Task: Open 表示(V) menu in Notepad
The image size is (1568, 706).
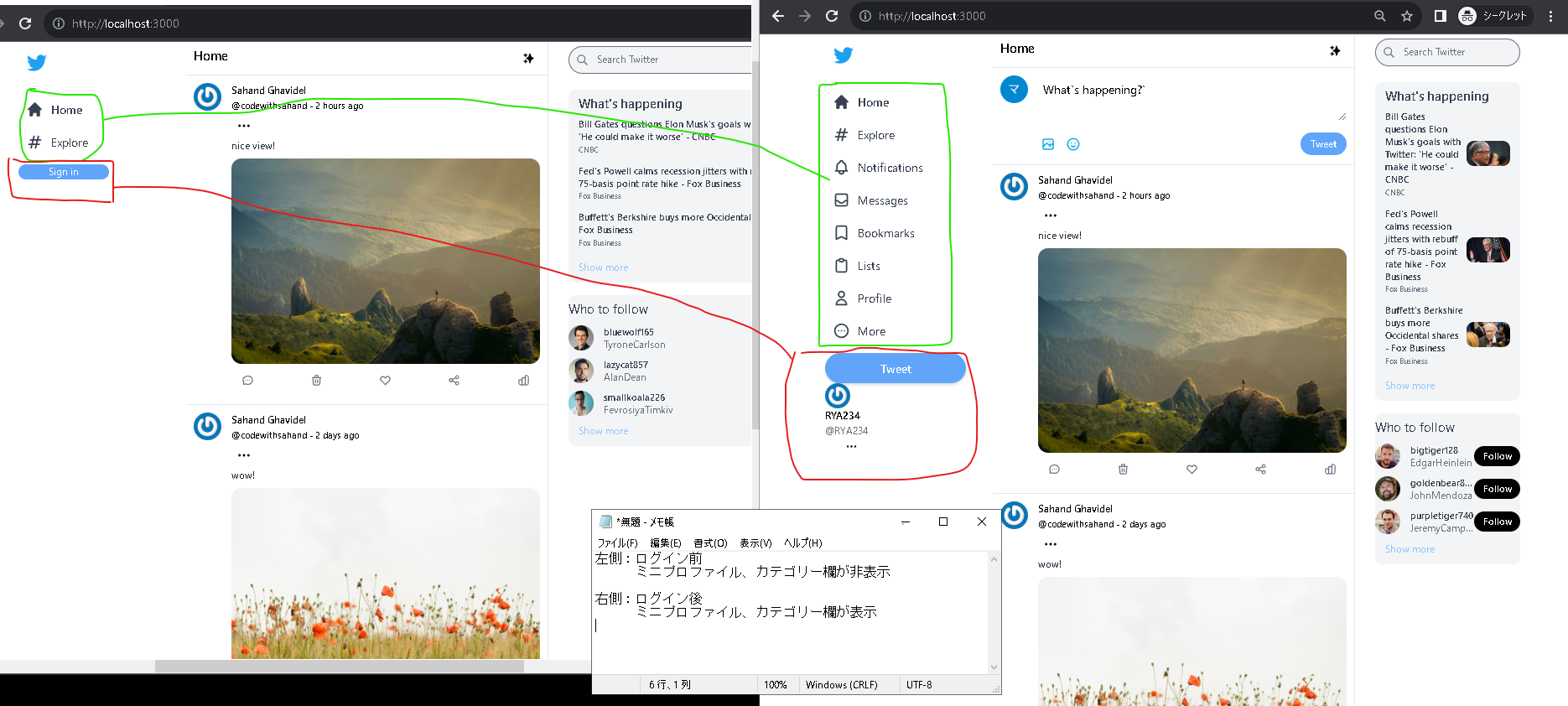Action: pos(755,543)
